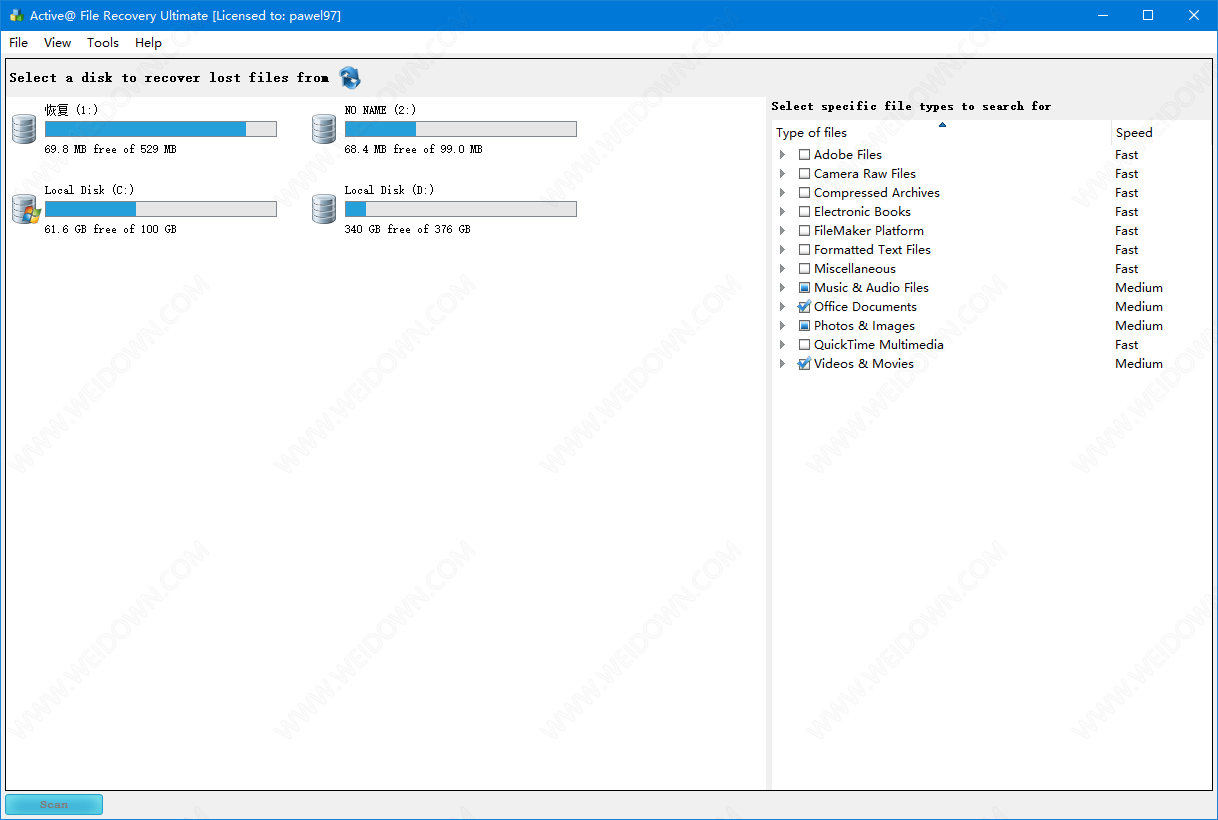The width and height of the screenshot is (1218, 820).
Task: Check the Camera Raw Files checkbox
Action: click(804, 174)
